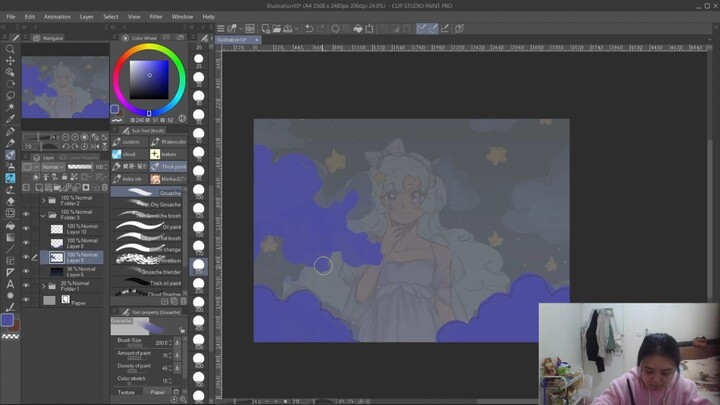Hide Folder 3 in layer list
This screenshot has width=720, height=405.
[x=26, y=213]
